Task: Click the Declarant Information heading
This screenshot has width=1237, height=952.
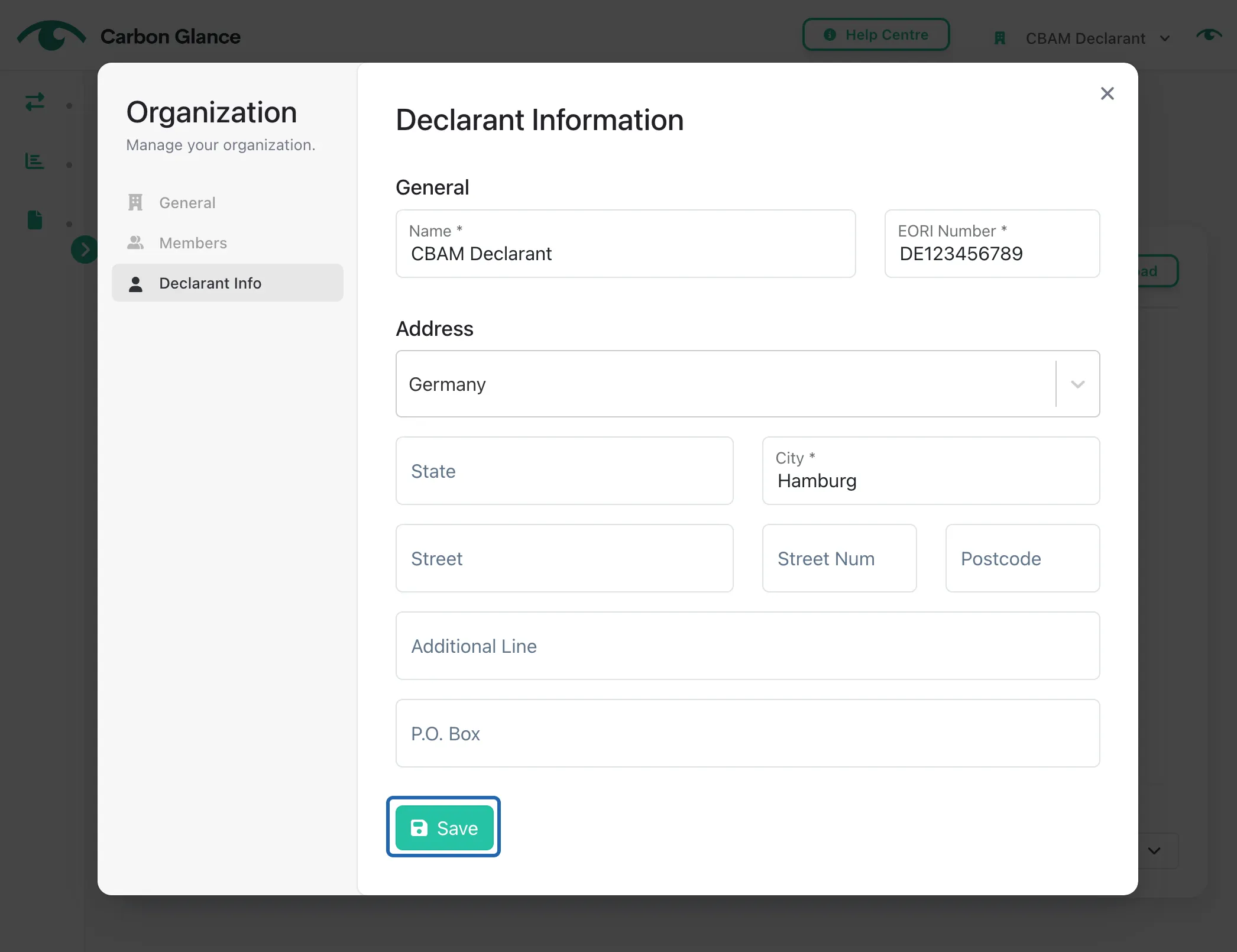Action: (539, 120)
